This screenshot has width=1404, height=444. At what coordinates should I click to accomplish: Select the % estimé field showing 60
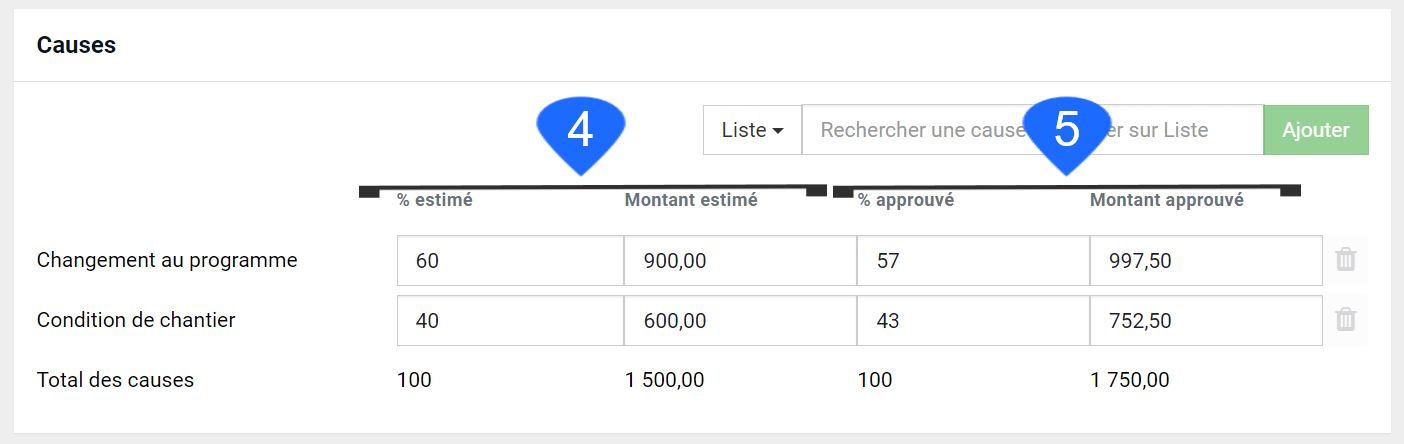point(510,261)
